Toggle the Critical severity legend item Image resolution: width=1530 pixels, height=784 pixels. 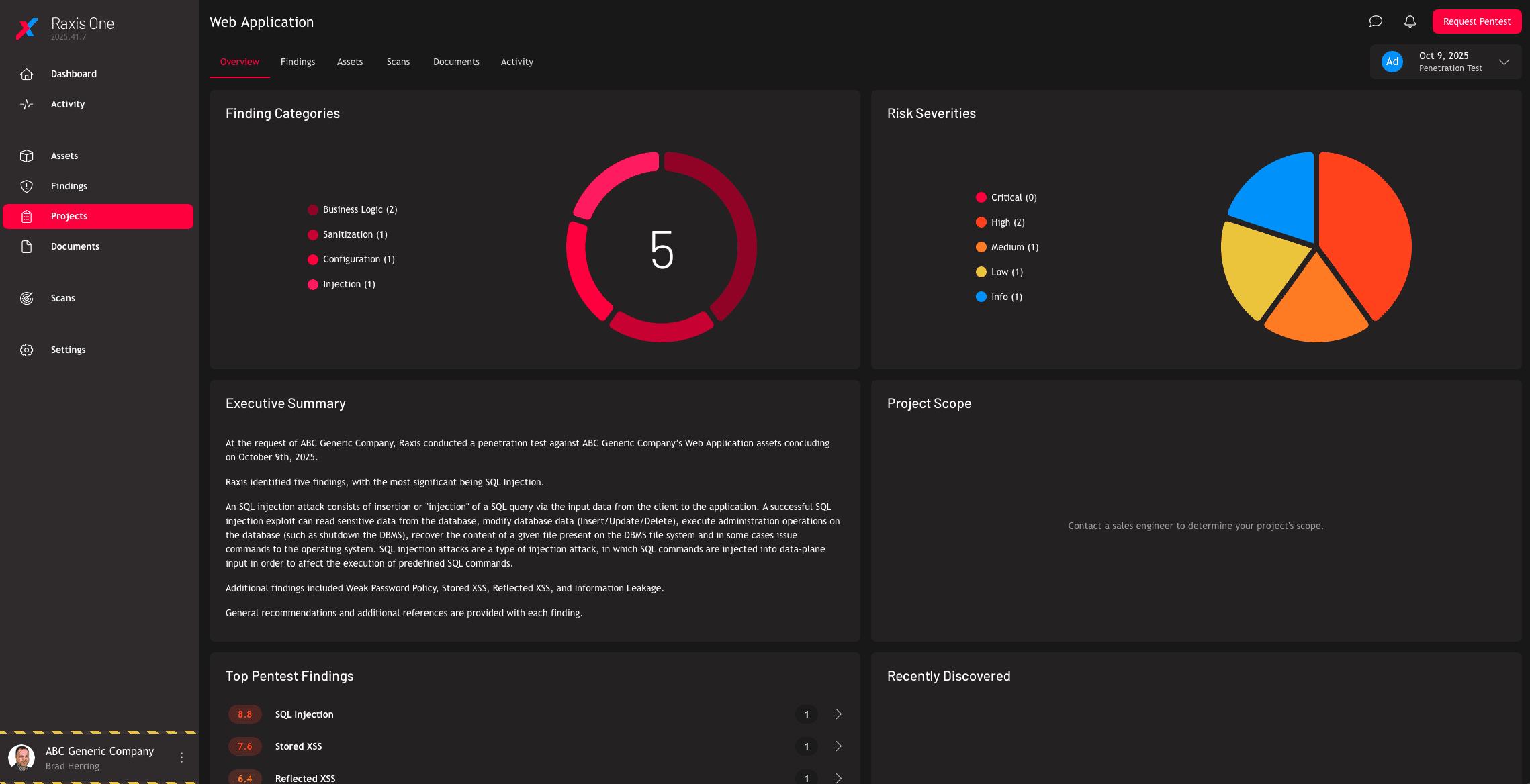point(1006,197)
